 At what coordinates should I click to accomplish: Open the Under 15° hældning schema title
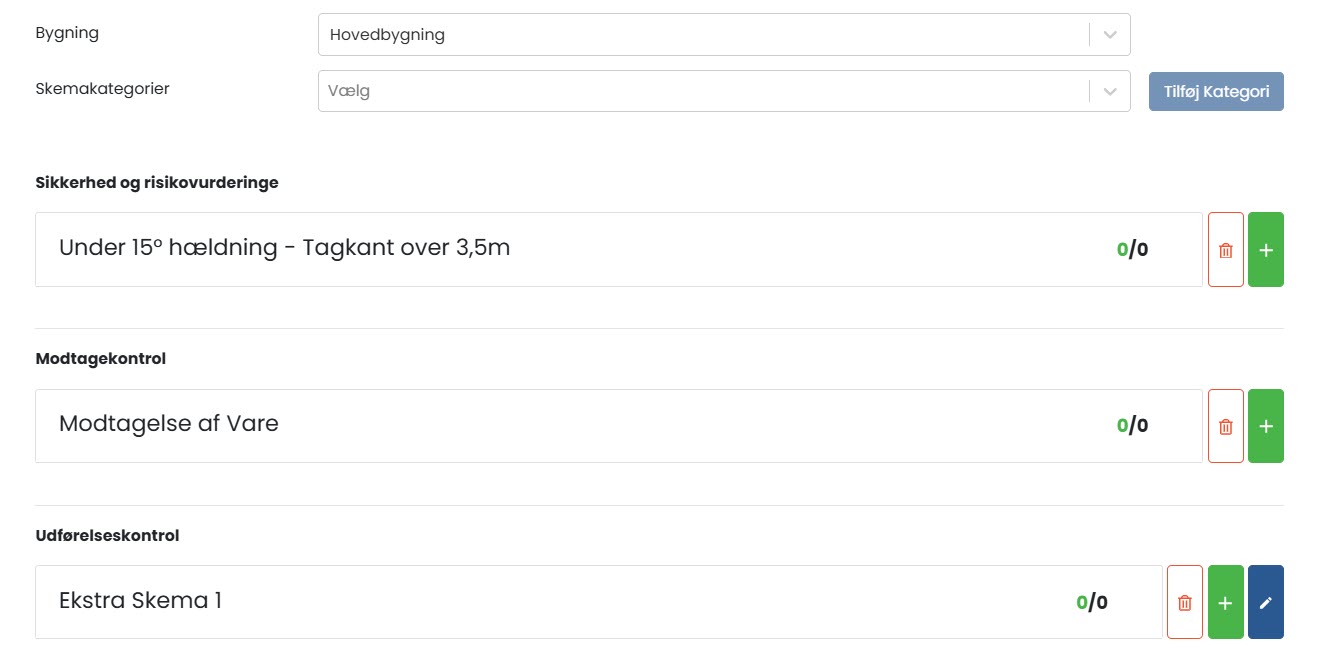point(285,248)
